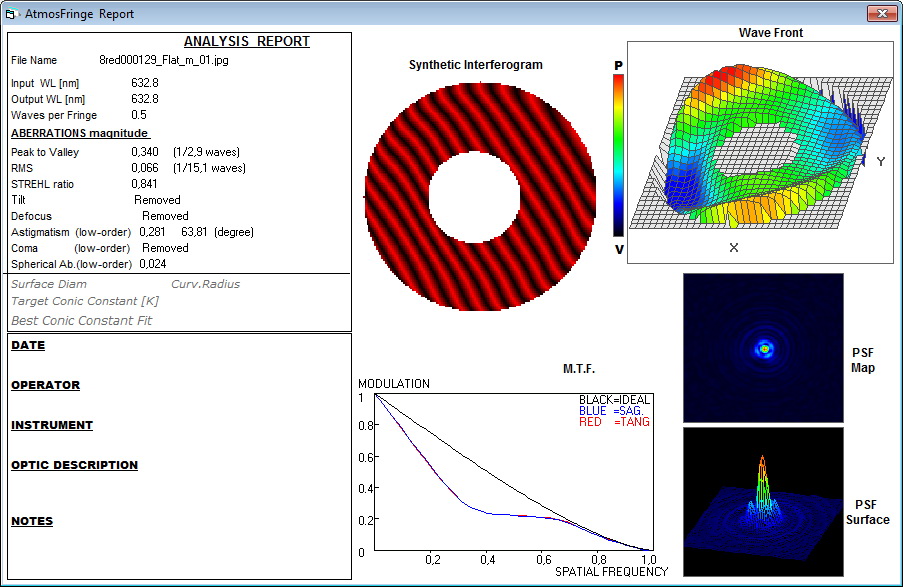Click the DATE field heading

click(28, 345)
